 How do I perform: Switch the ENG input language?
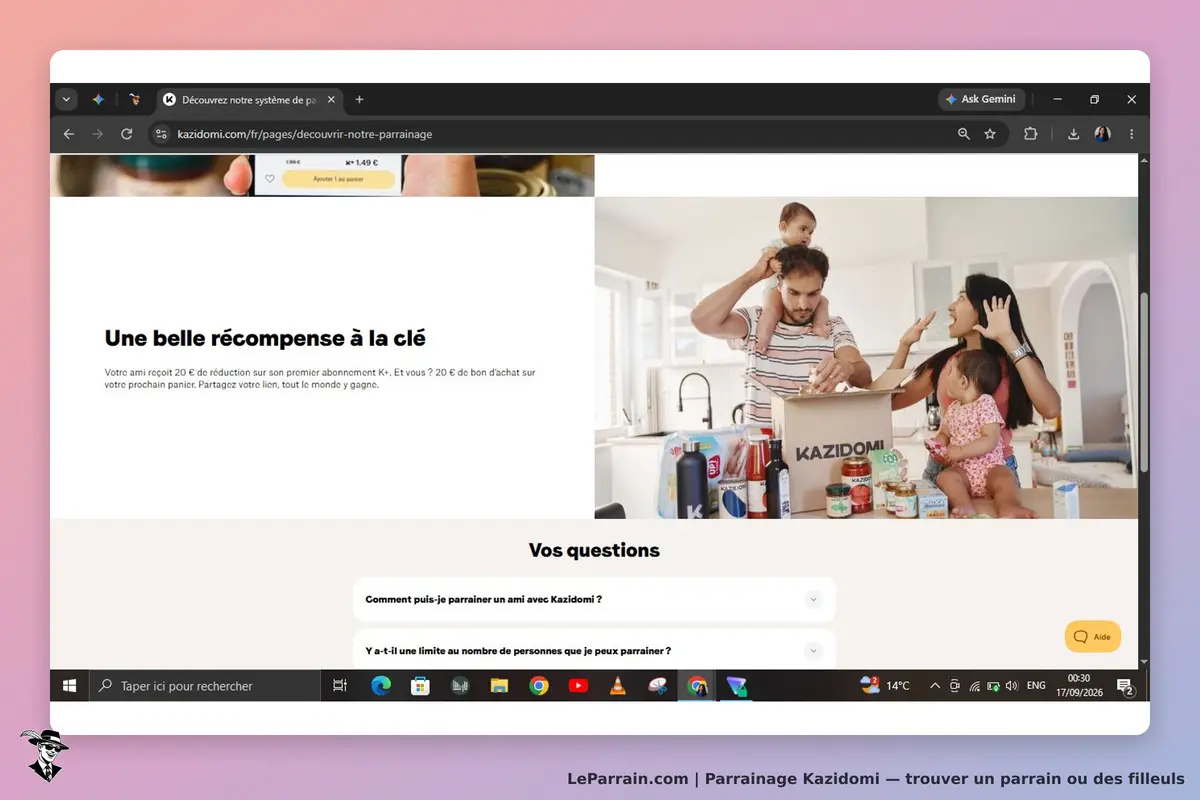click(x=1036, y=686)
